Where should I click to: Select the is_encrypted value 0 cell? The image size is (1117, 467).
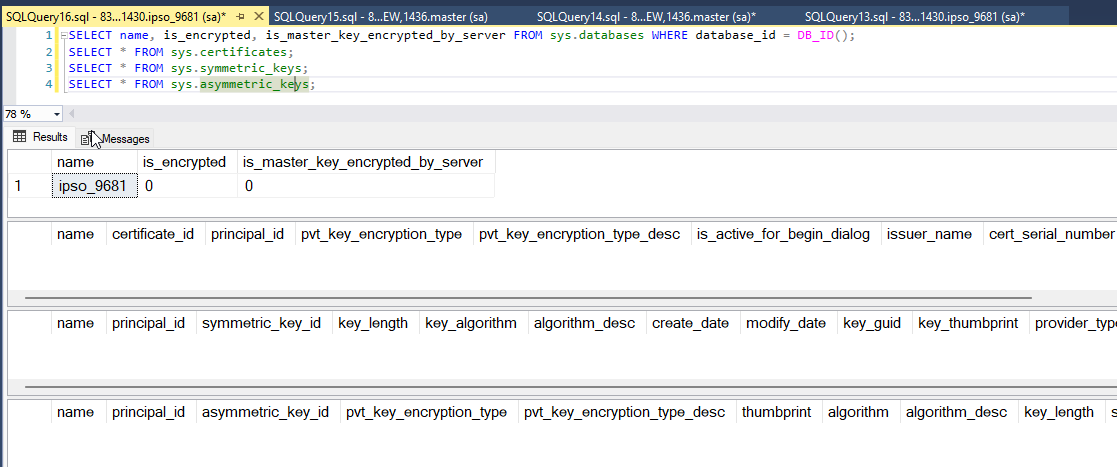click(x=187, y=187)
